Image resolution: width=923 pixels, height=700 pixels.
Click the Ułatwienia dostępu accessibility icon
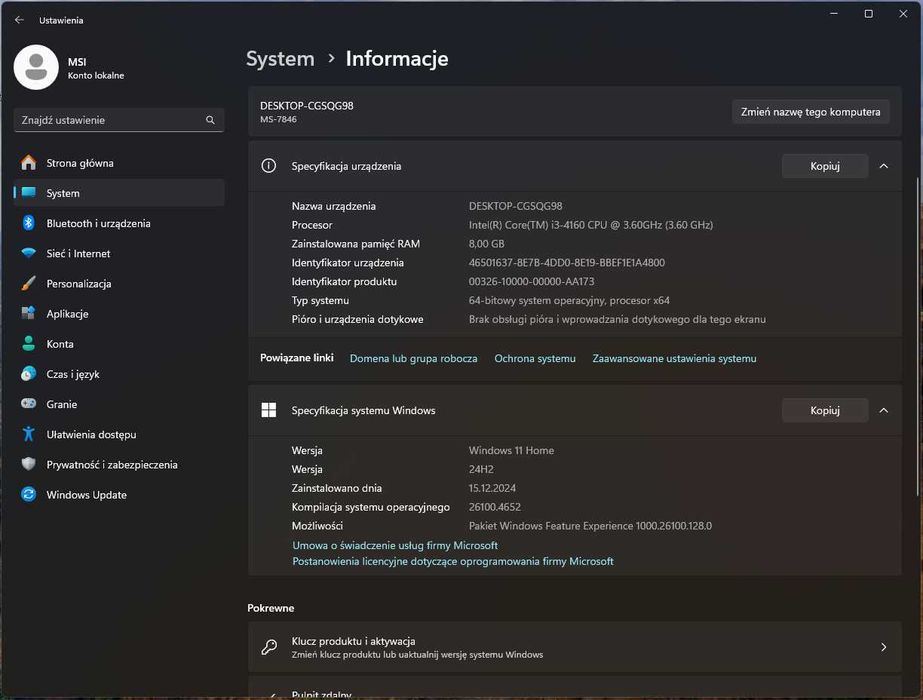coord(28,434)
